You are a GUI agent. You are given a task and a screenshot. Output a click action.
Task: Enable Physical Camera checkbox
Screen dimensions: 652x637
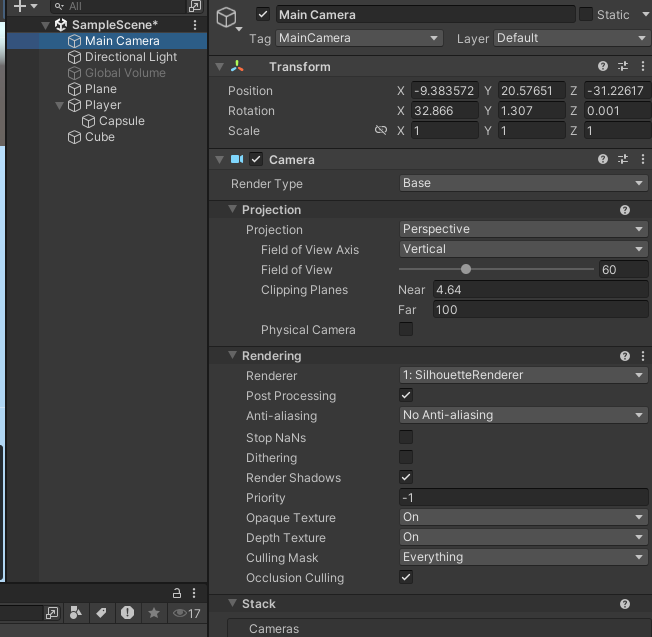click(x=406, y=329)
